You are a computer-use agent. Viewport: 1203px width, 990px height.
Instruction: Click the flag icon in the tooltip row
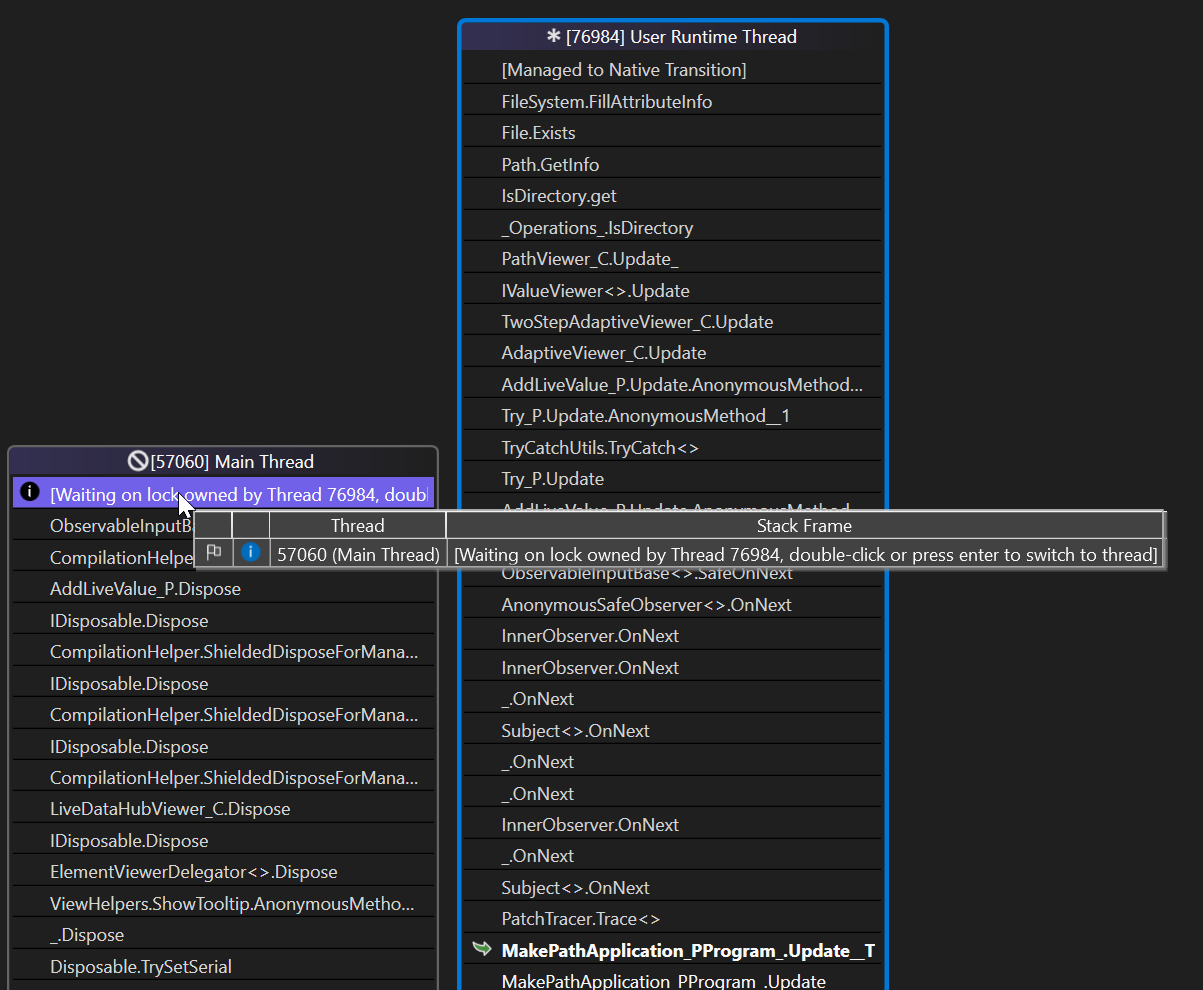pyautogui.click(x=213, y=553)
